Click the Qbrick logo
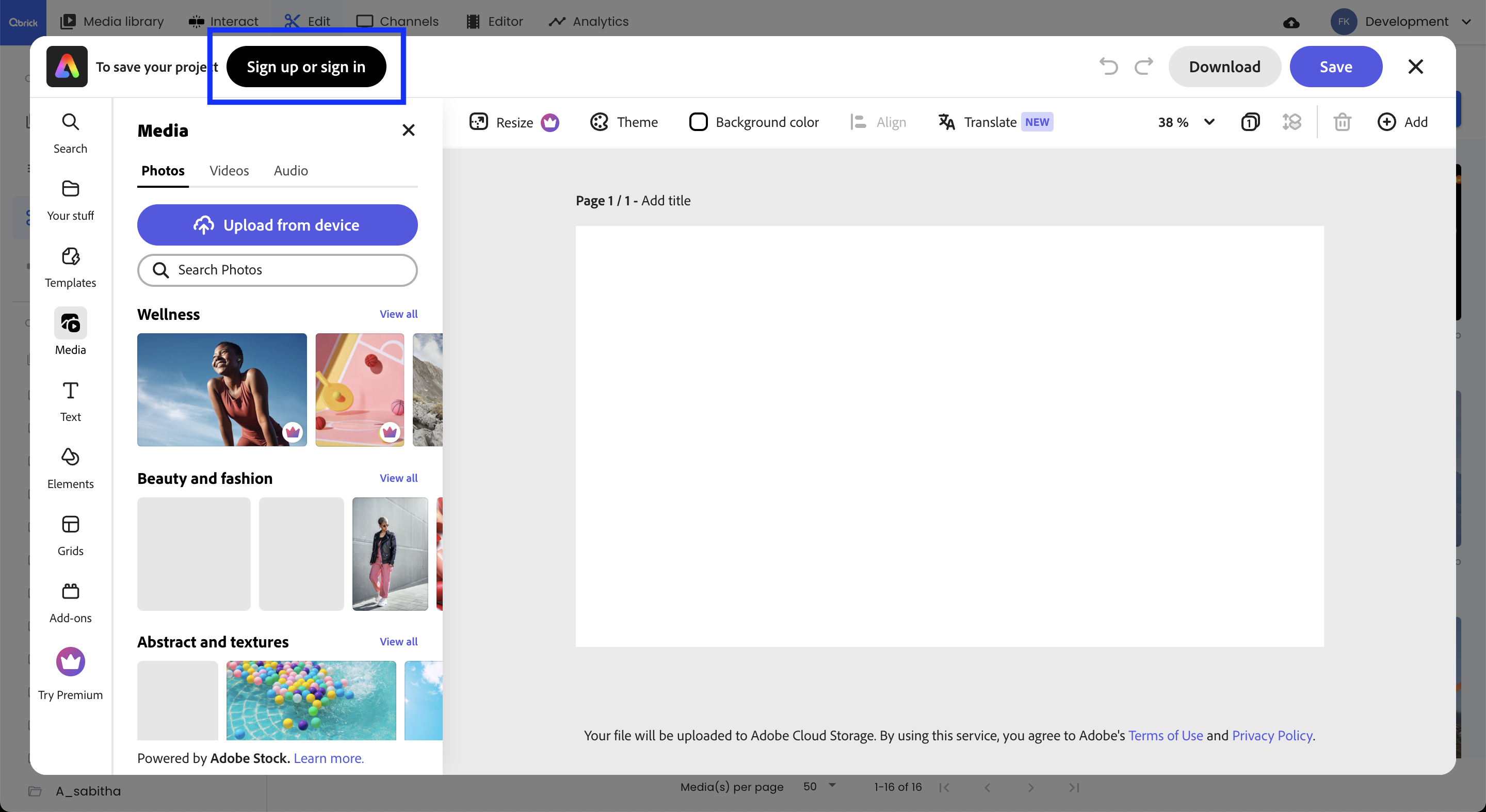 click(x=23, y=22)
